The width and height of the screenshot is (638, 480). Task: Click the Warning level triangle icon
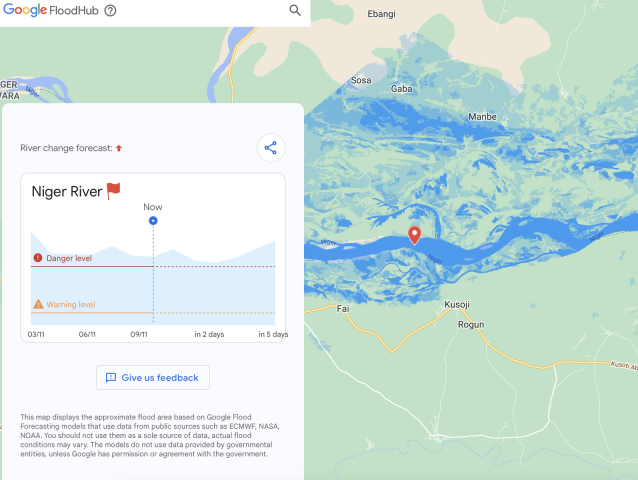(38, 304)
